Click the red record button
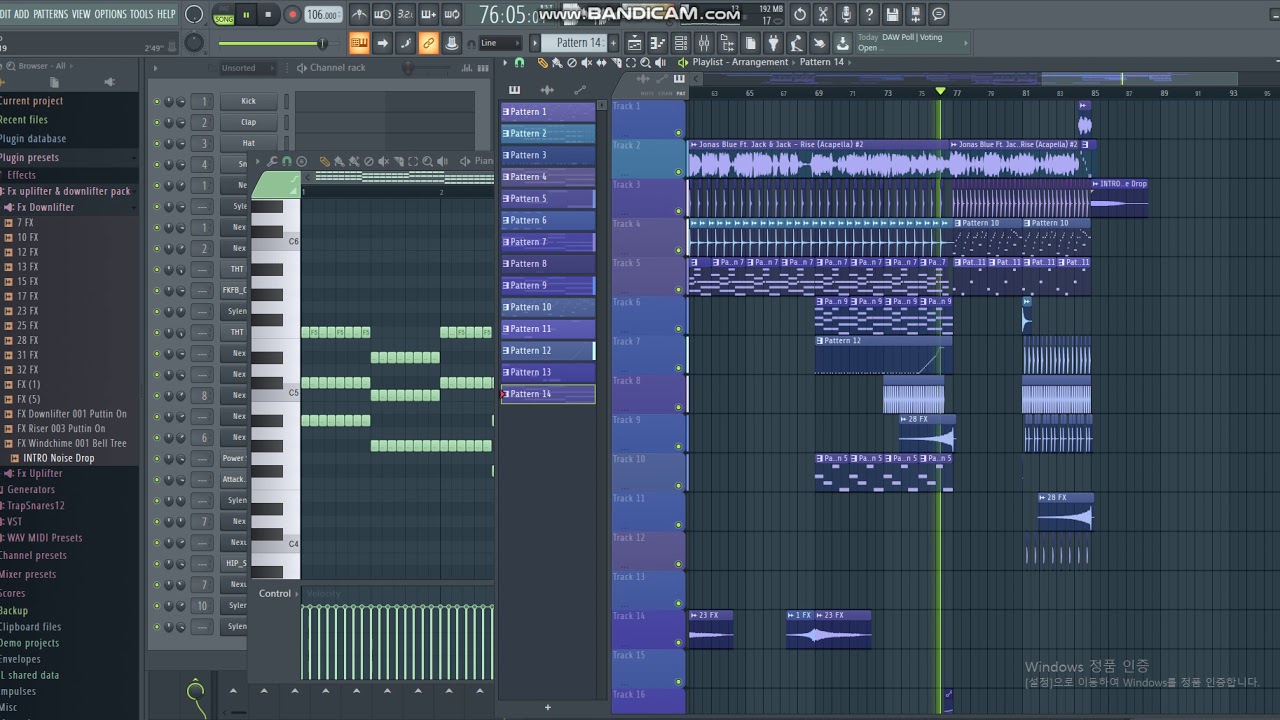The height and width of the screenshot is (720, 1280). click(292, 14)
